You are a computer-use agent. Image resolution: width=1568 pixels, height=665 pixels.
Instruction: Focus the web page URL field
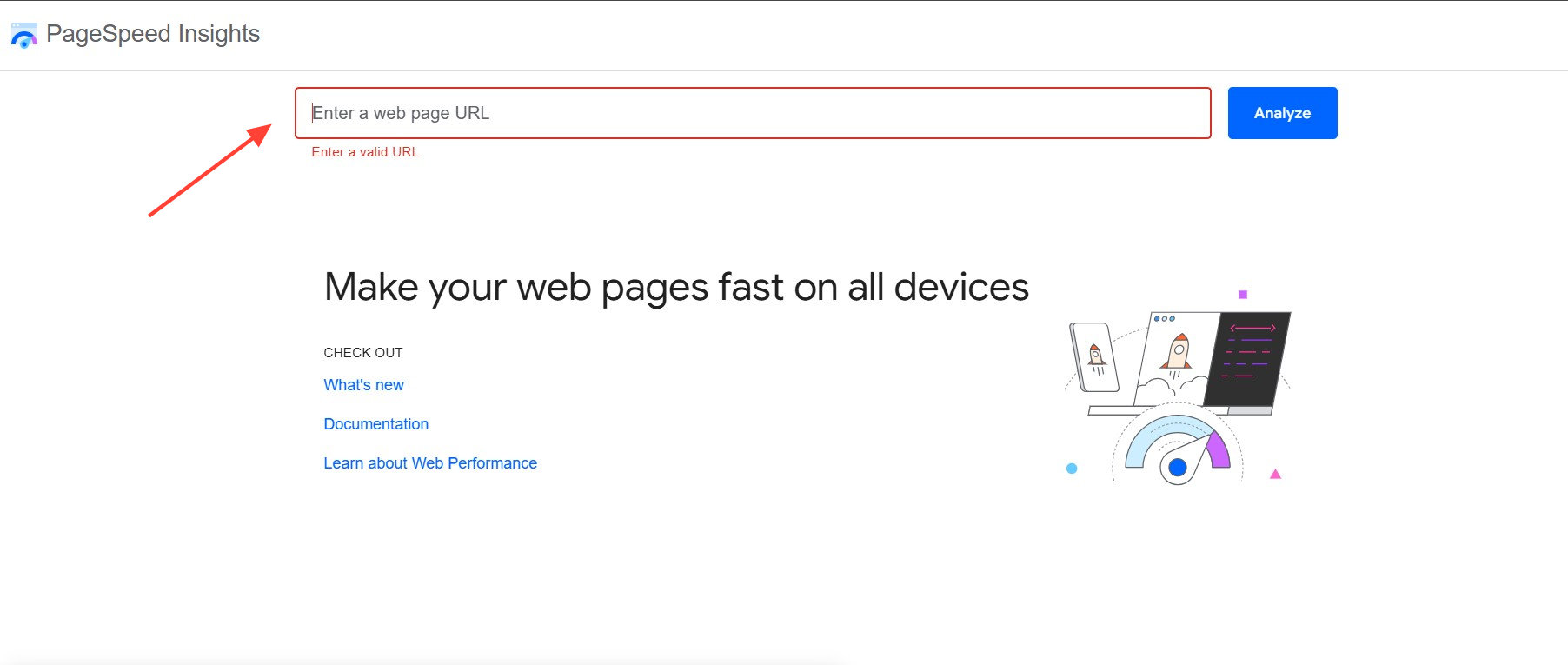(752, 113)
